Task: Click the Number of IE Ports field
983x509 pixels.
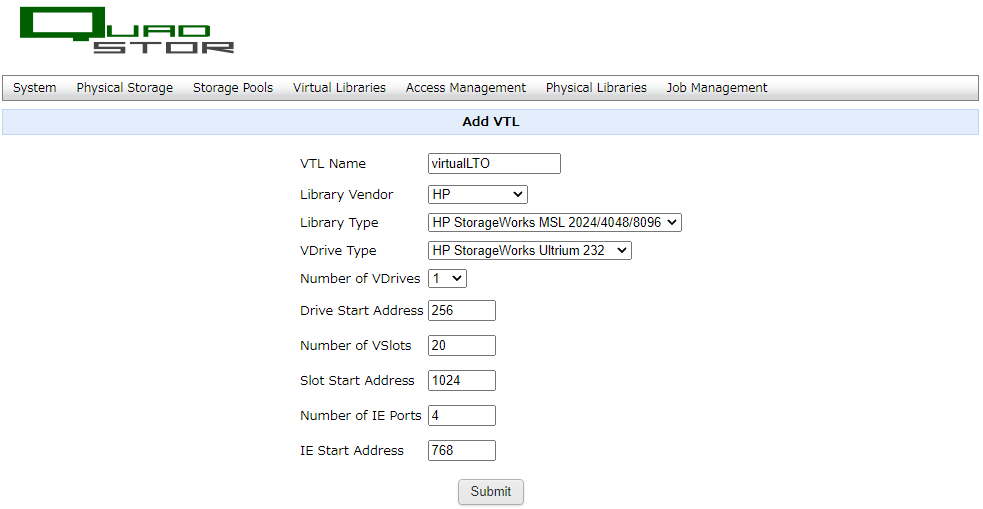Action: (x=462, y=416)
